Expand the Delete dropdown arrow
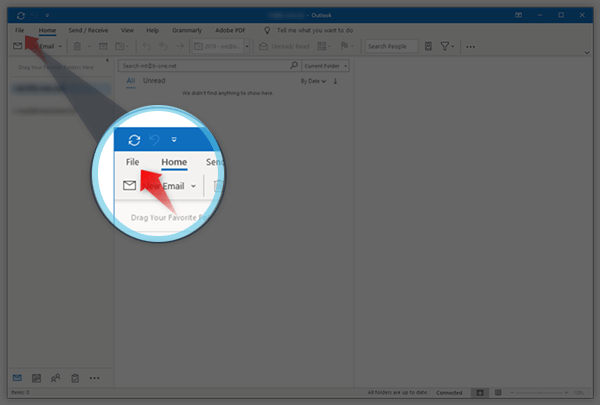The width and height of the screenshot is (600, 405). 90,46
